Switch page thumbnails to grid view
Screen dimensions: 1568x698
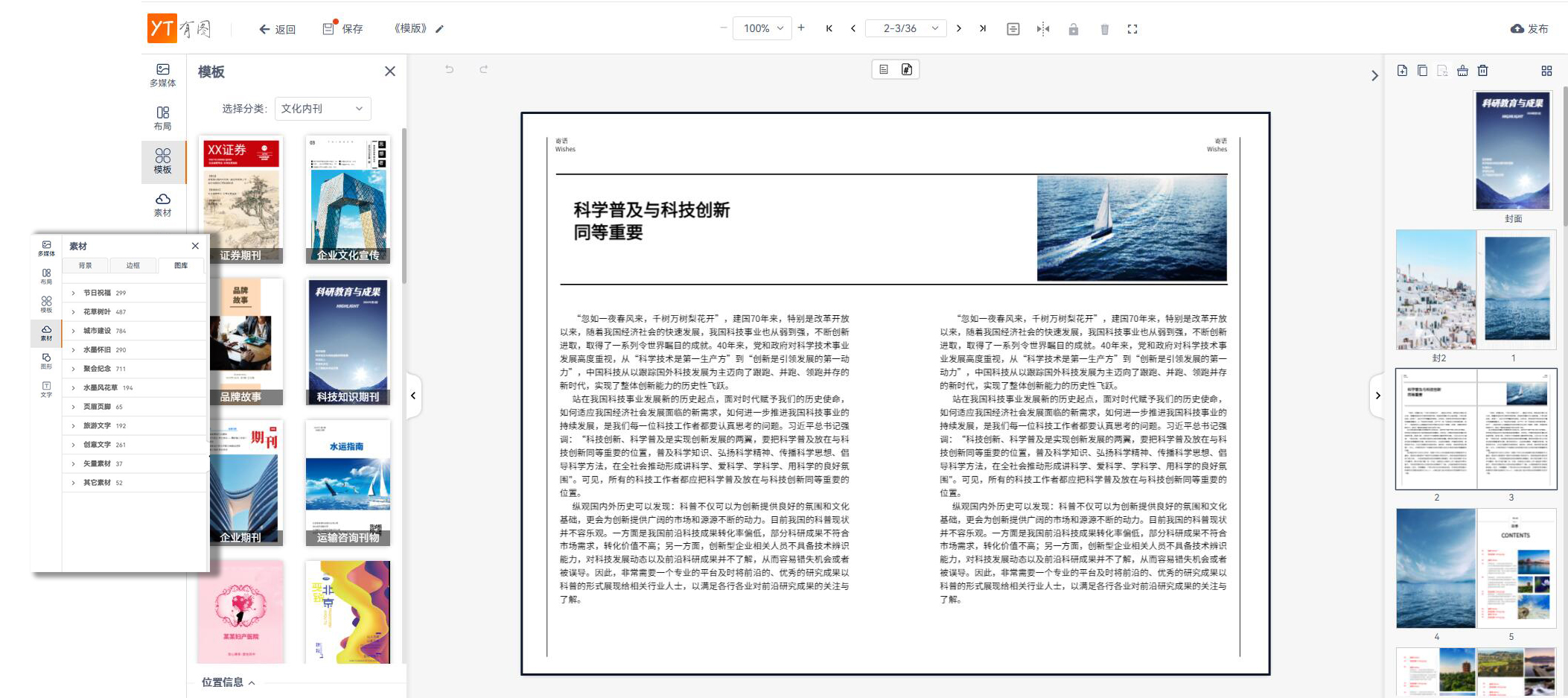(1546, 71)
